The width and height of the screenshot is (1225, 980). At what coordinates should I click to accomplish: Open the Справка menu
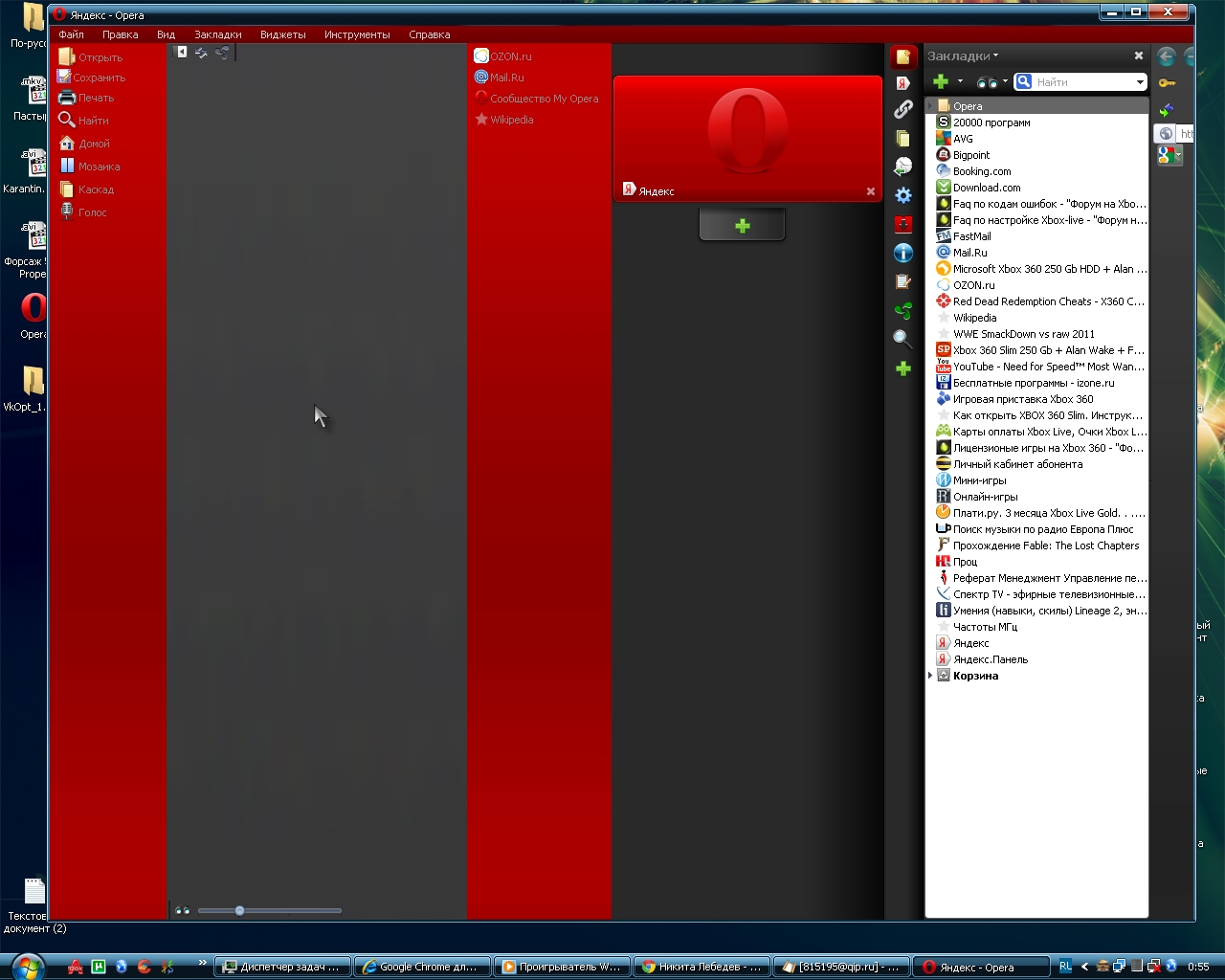pos(429,34)
